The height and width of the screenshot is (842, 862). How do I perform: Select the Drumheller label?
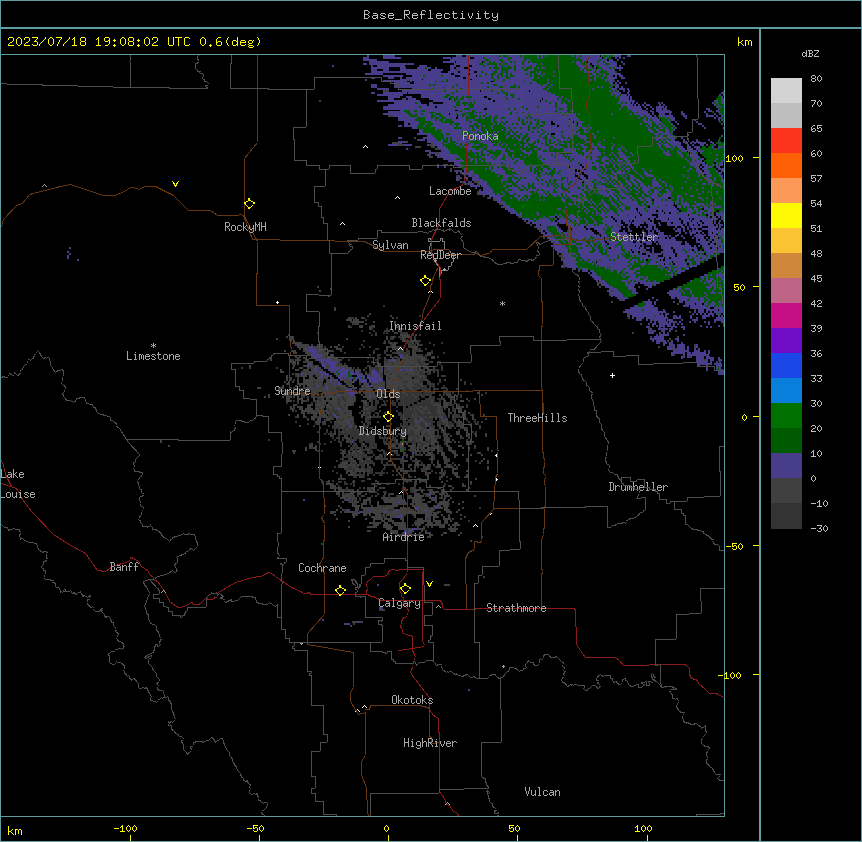pos(638,487)
